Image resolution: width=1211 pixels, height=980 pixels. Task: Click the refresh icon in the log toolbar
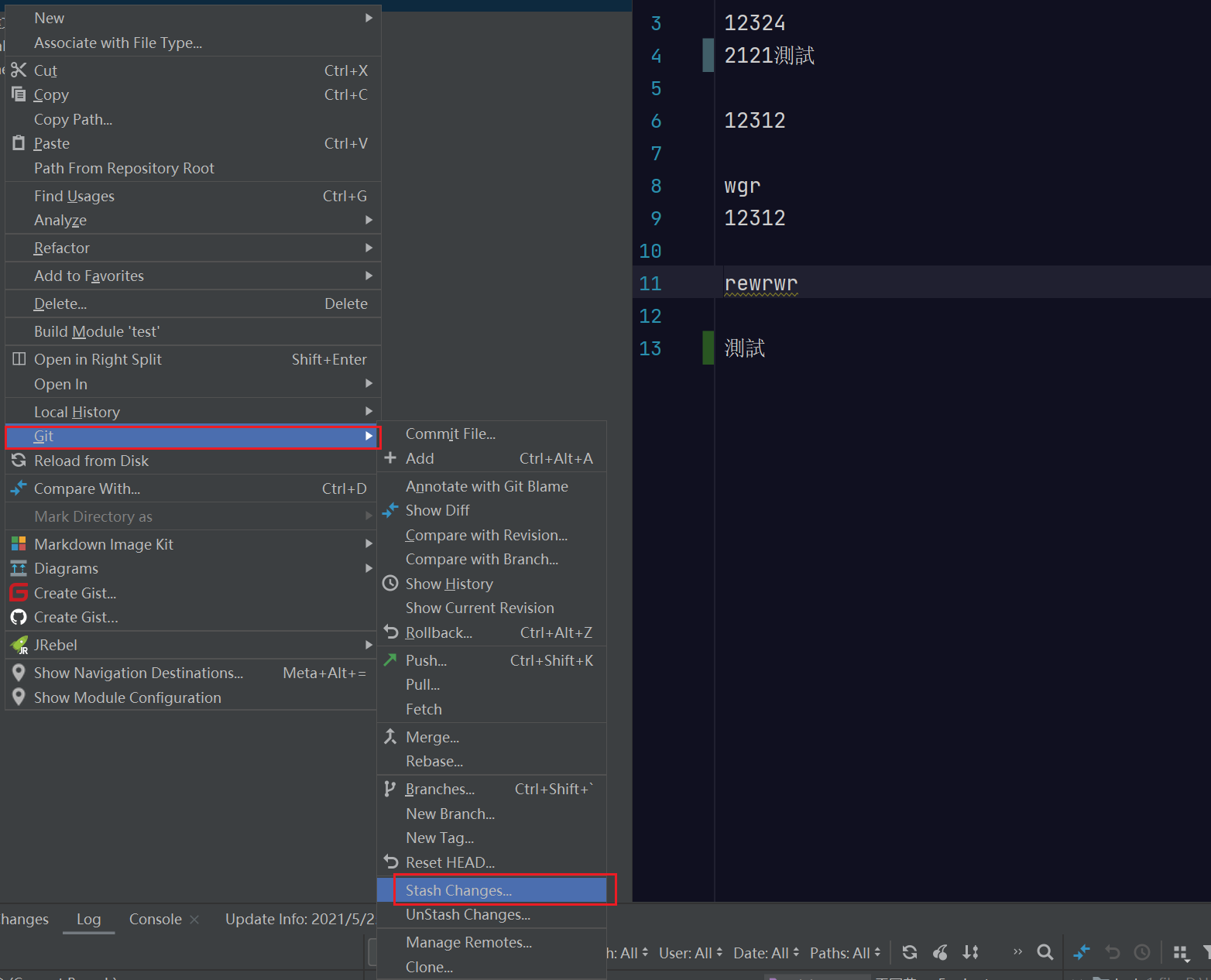909,952
